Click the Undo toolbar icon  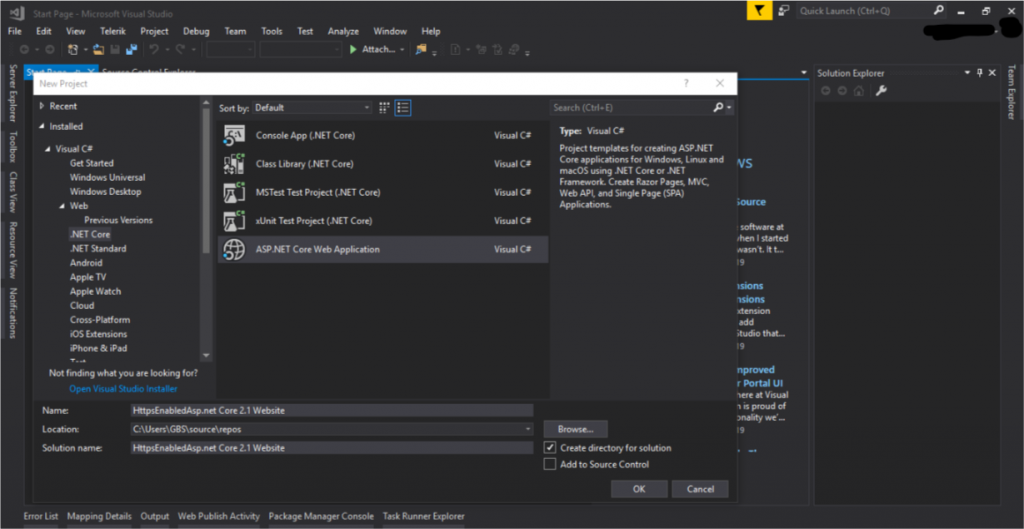coord(154,49)
